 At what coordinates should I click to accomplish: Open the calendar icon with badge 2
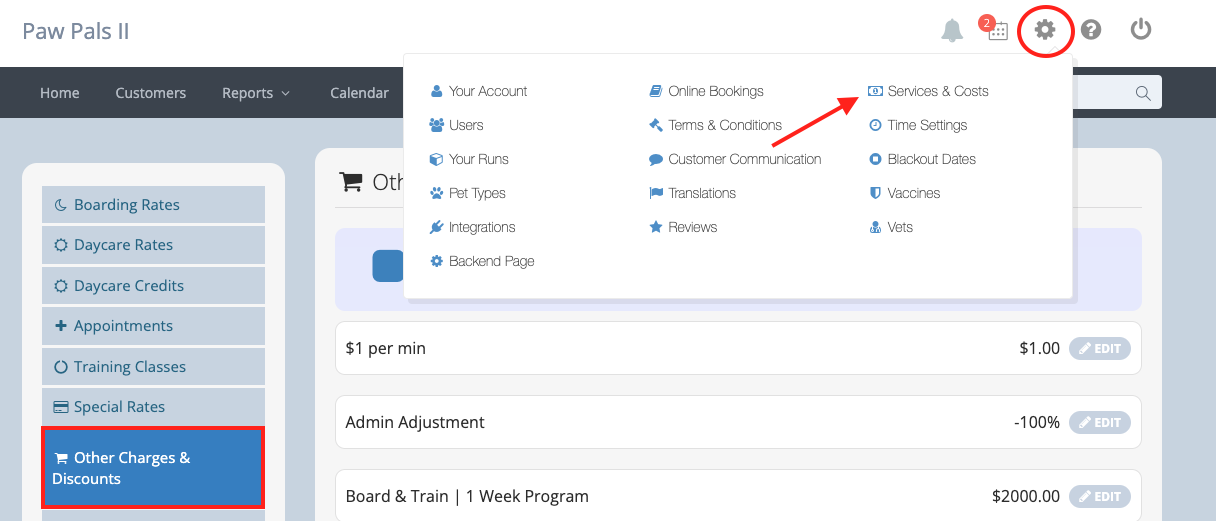(x=996, y=29)
